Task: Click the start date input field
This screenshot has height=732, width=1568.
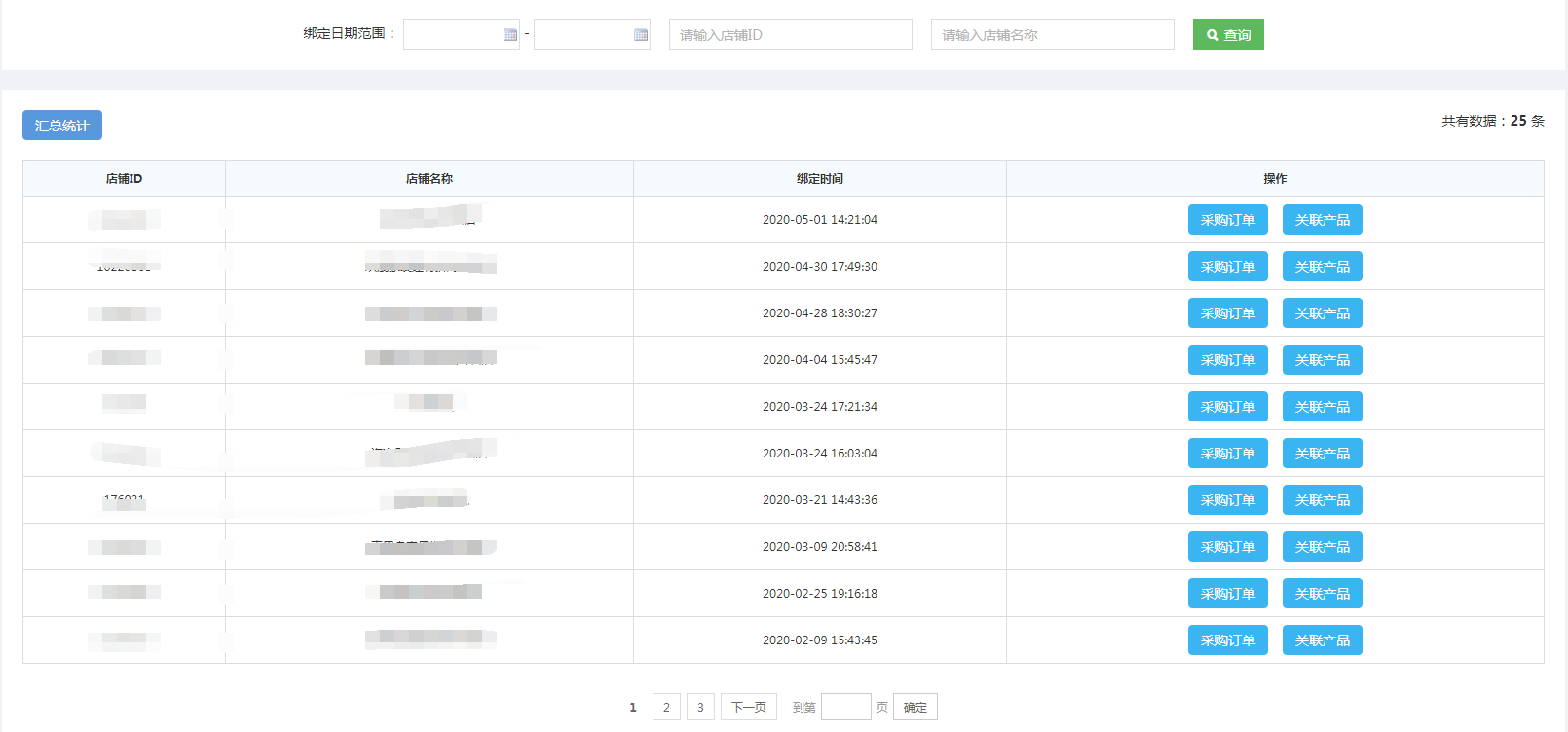Action: (462, 35)
